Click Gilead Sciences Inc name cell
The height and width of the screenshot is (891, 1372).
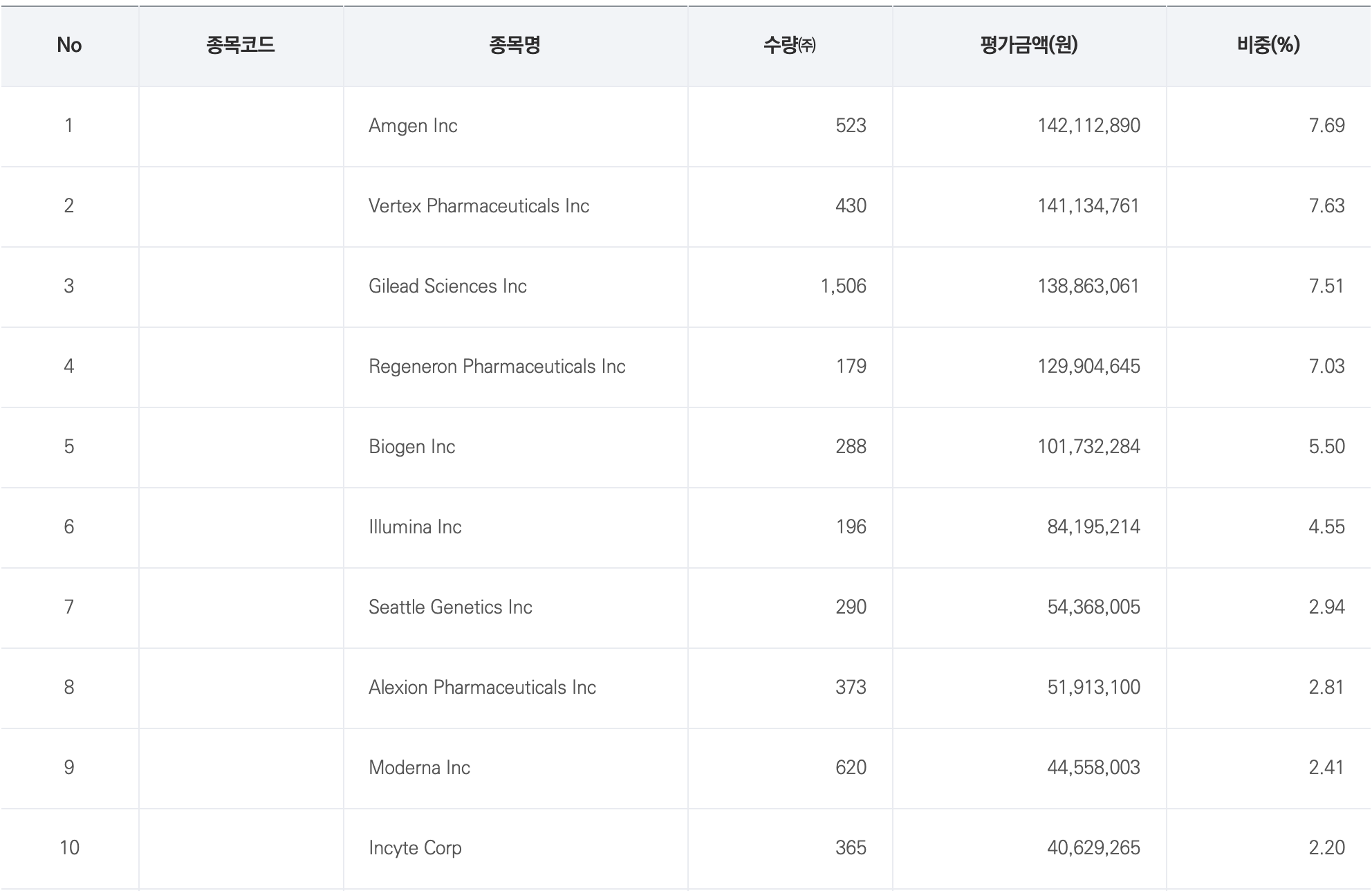tap(447, 286)
